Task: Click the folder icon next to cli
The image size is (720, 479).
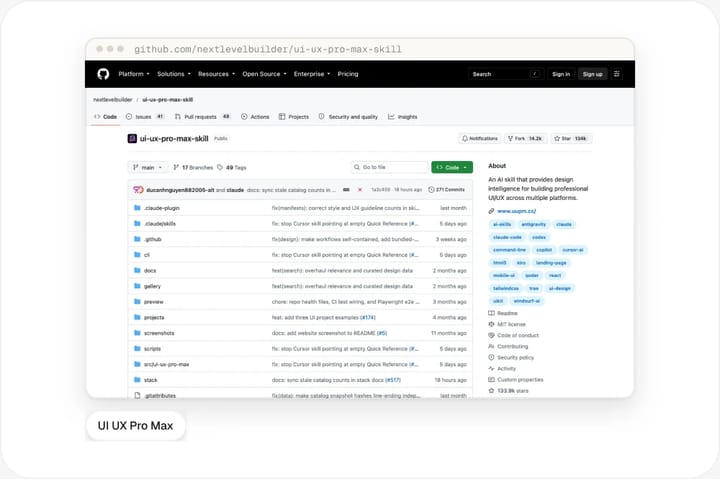Action: click(x=137, y=255)
